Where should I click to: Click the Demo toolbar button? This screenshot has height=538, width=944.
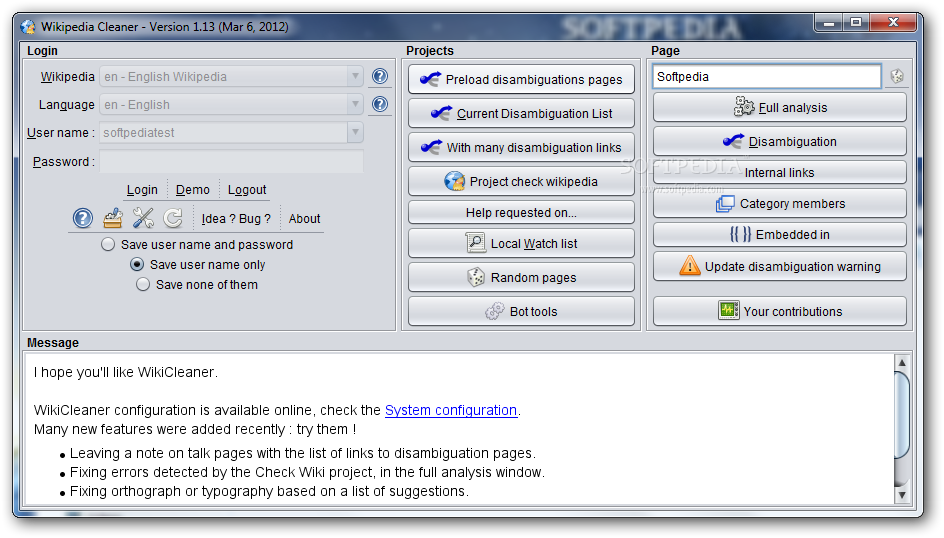[193, 190]
